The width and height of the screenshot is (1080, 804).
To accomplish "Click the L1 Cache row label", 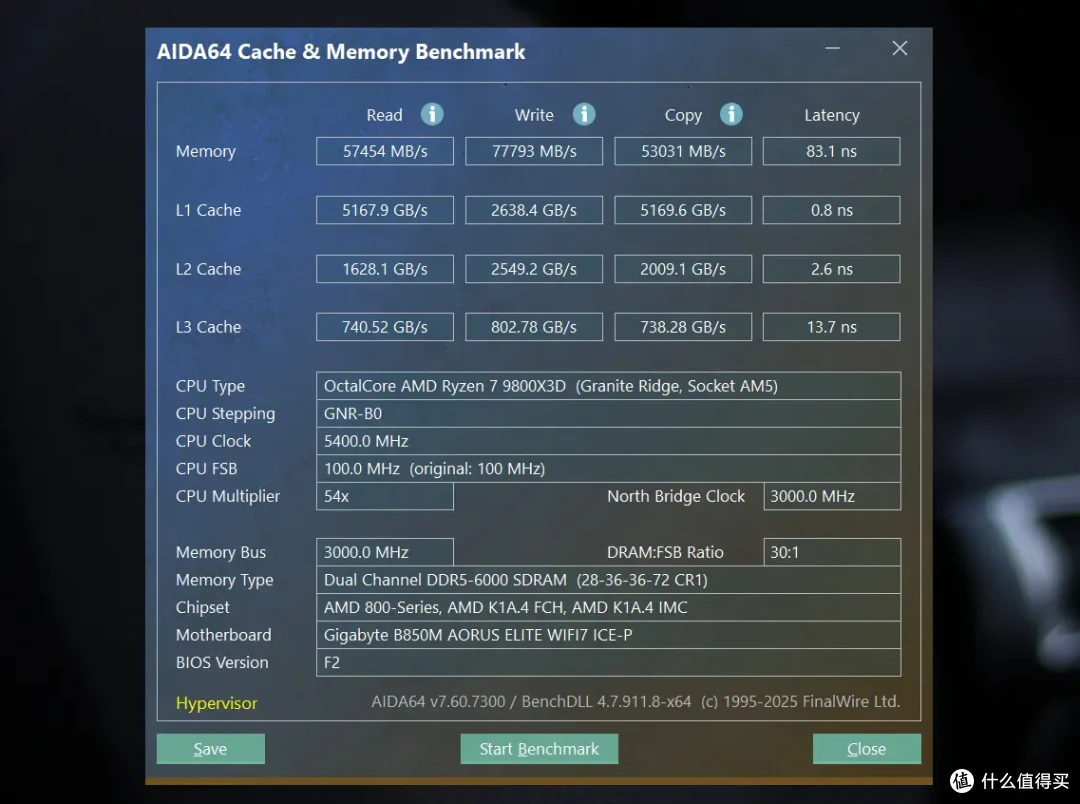I will (208, 210).
